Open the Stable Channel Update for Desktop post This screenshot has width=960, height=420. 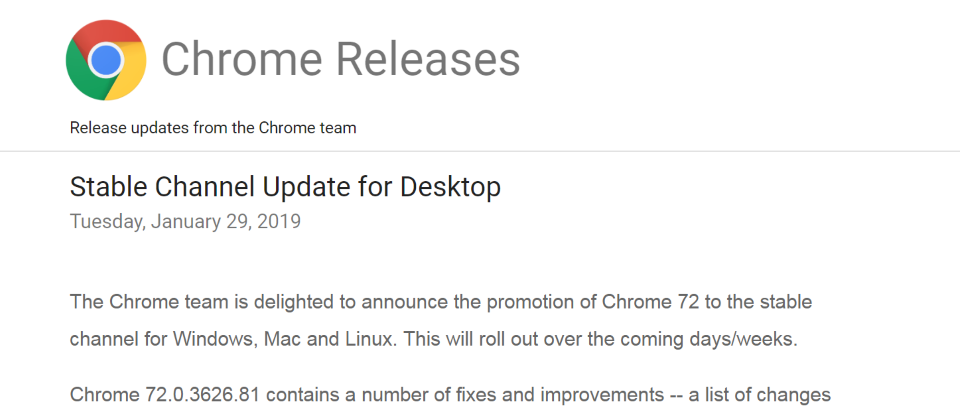[285, 187]
